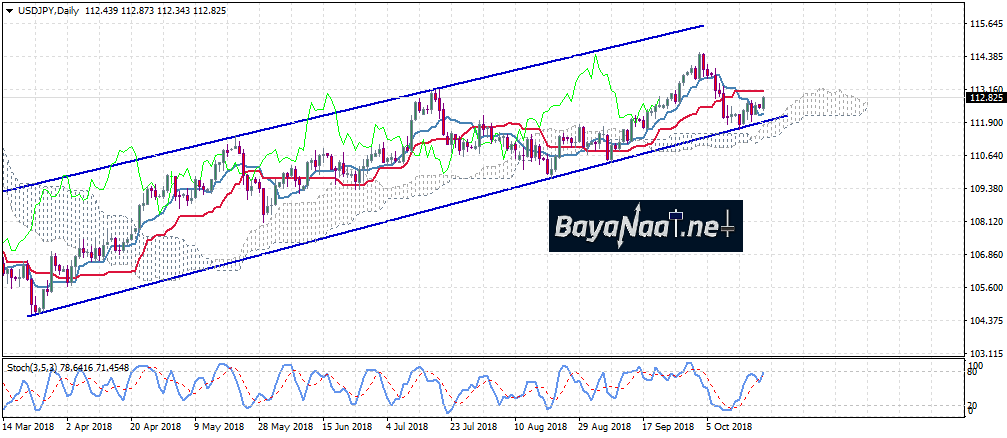Click the 104.375 price level label

click(984, 321)
